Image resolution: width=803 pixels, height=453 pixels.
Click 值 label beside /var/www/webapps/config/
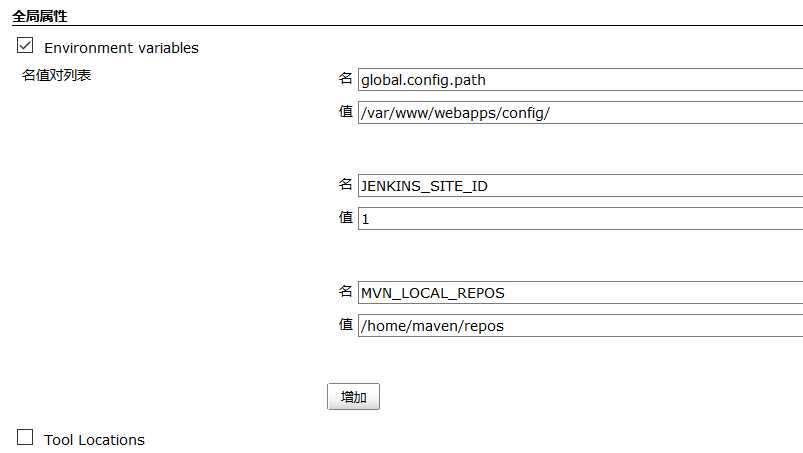346,111
